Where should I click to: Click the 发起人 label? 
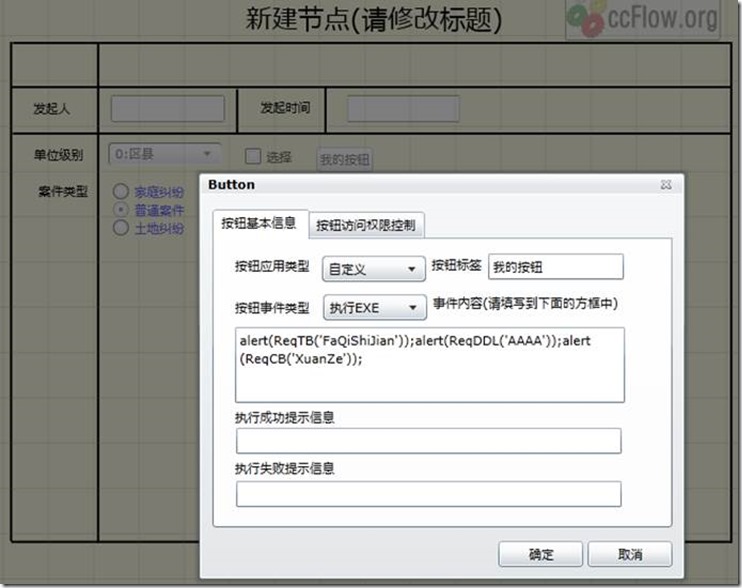52,109
